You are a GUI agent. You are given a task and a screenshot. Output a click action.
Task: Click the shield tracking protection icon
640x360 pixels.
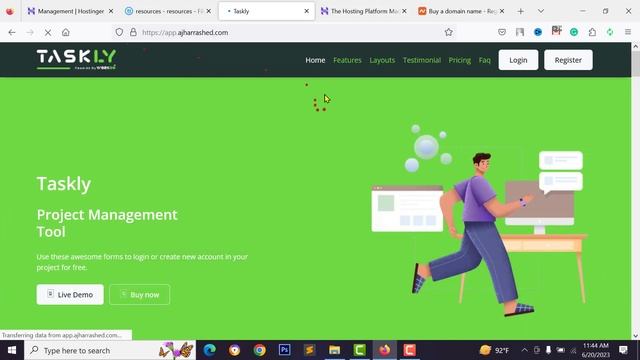(x=119, y=32)
